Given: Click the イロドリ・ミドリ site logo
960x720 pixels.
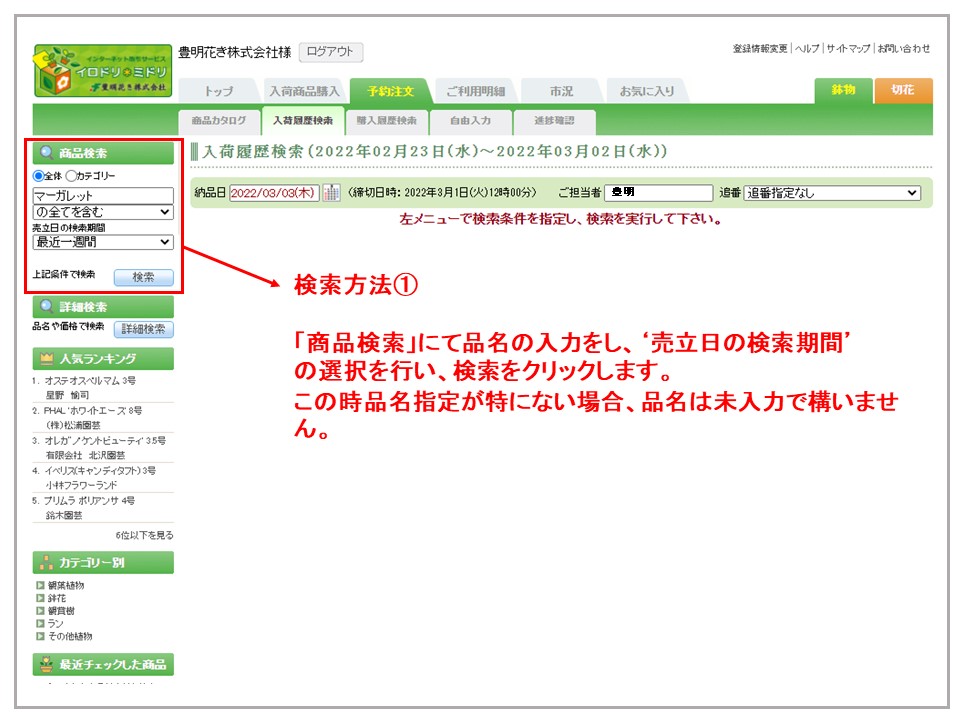Looking at the screenshot, I should pos(103,70).
